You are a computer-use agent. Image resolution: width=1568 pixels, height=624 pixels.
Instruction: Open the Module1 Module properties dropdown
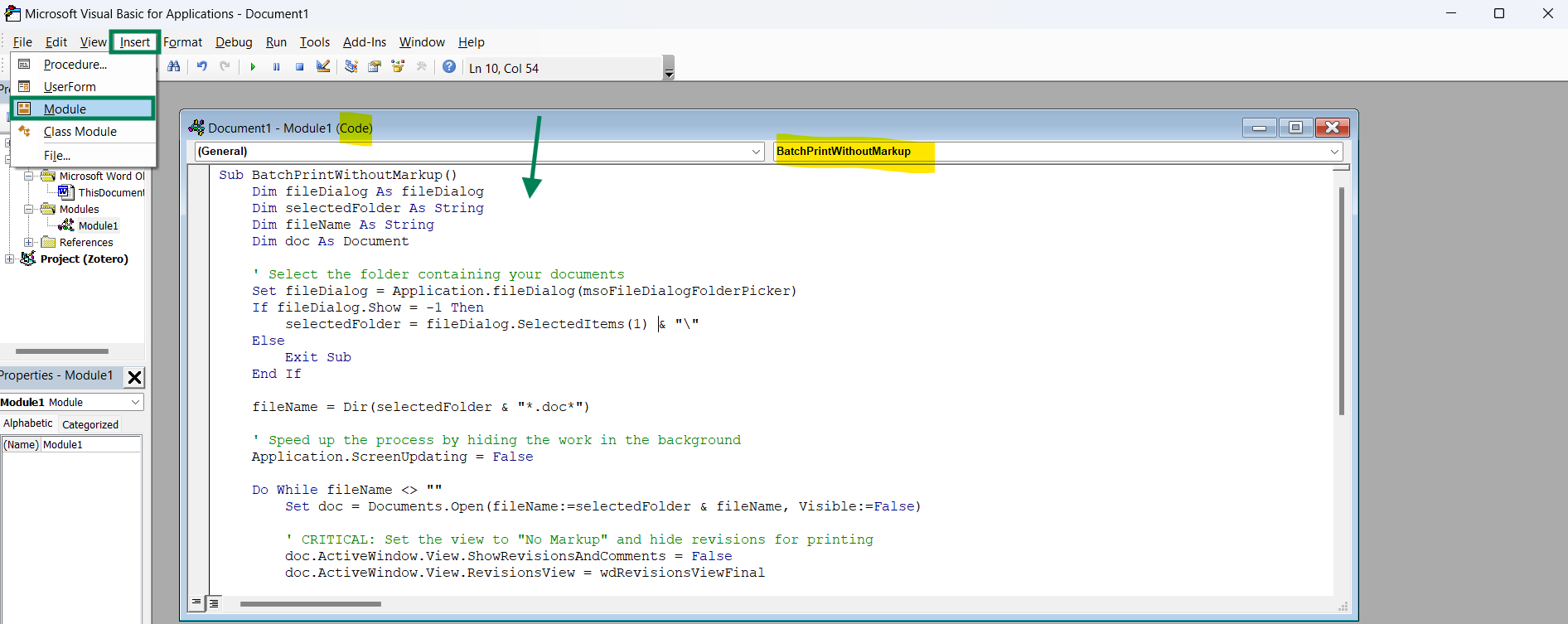(135, 402)
